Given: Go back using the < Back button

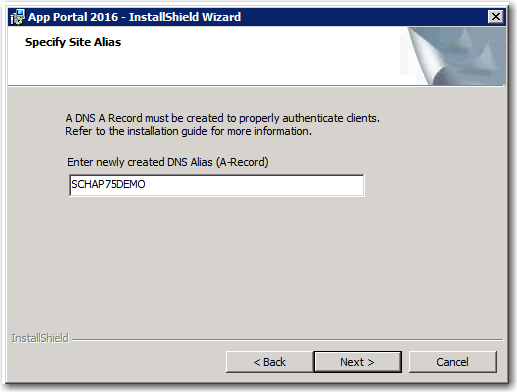Looking at the screenshot, I should (x=269, y=362).
